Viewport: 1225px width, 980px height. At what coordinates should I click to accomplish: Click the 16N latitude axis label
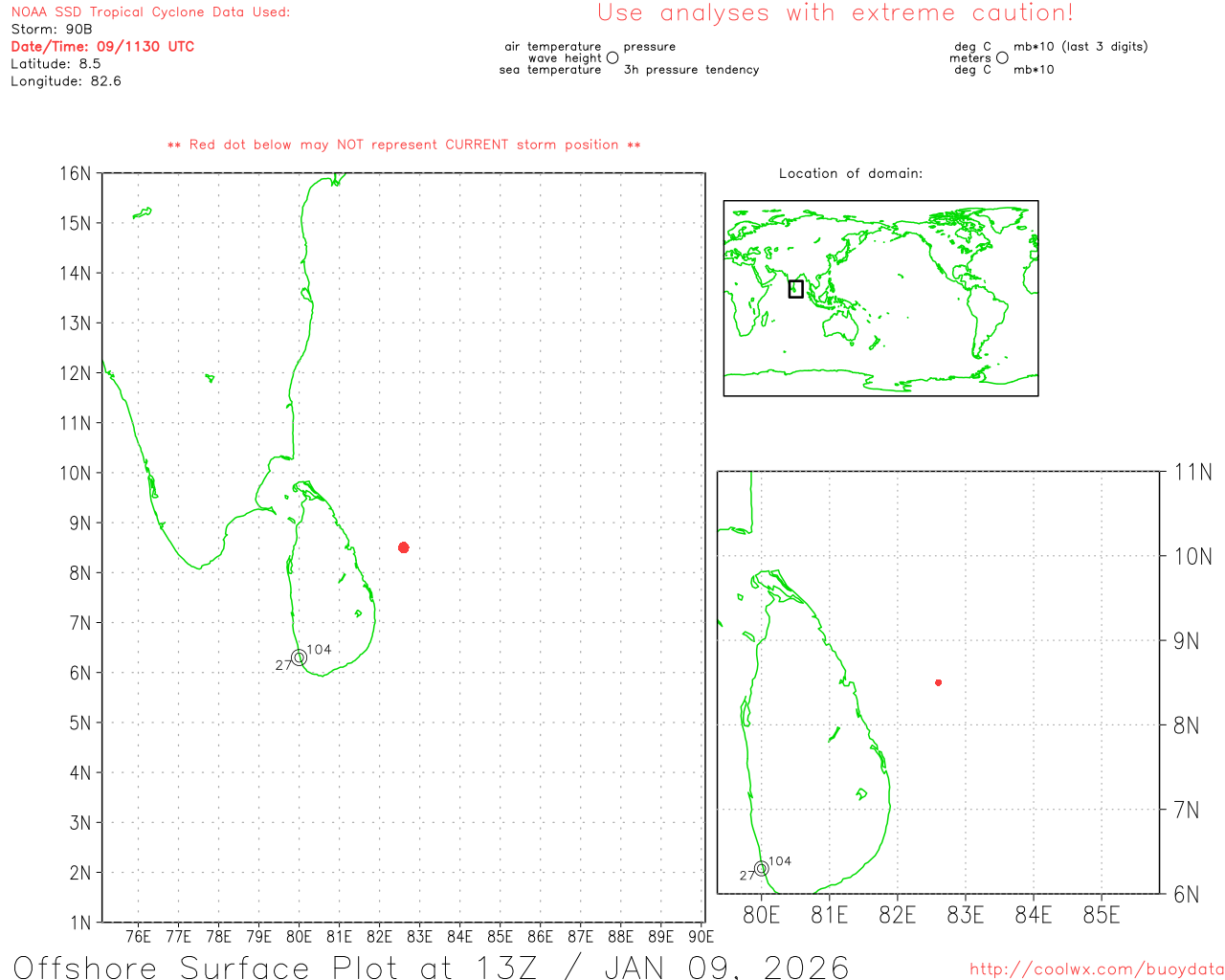point(75,173)
